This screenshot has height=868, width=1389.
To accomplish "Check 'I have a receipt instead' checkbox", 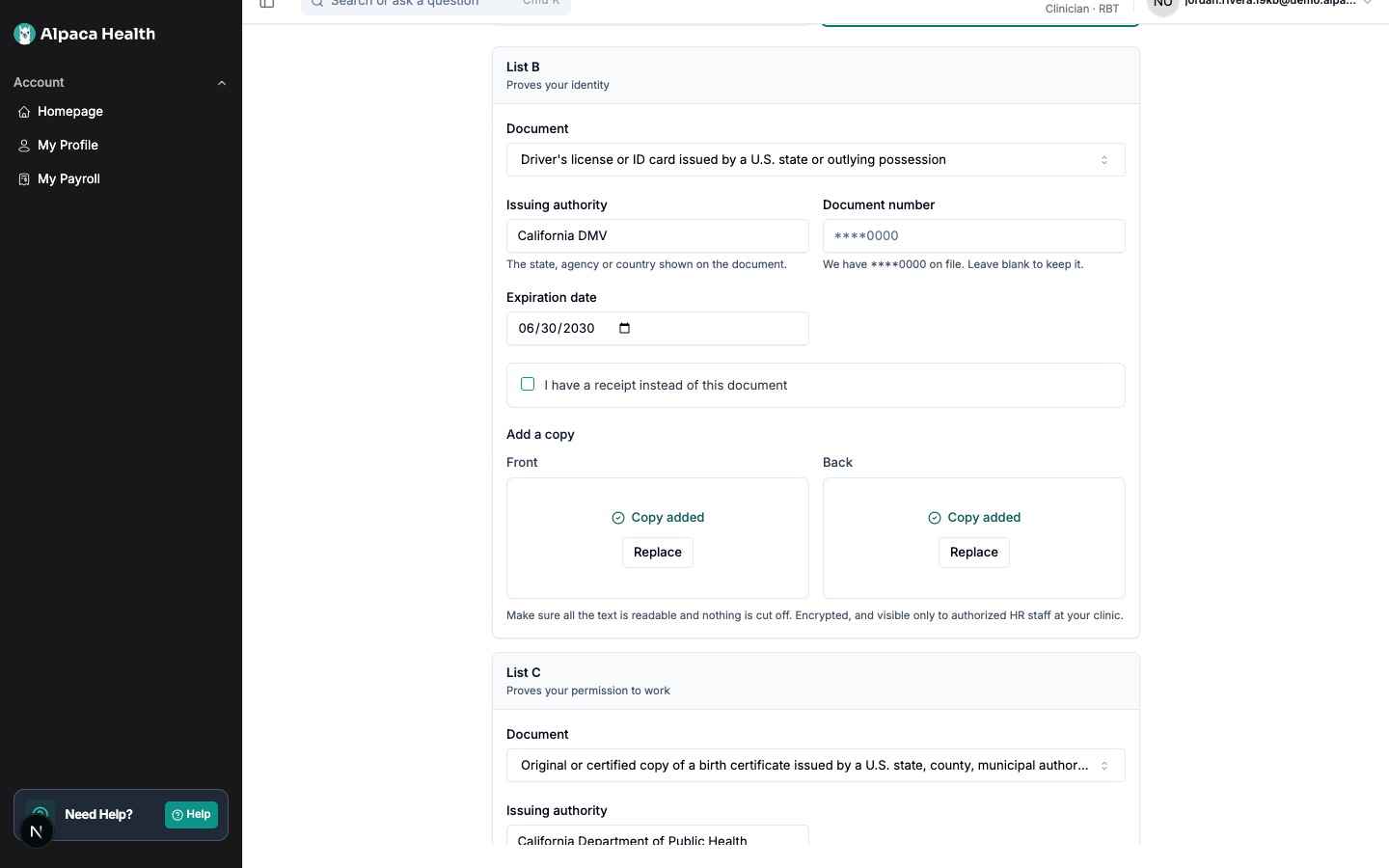I will [528, 384].
